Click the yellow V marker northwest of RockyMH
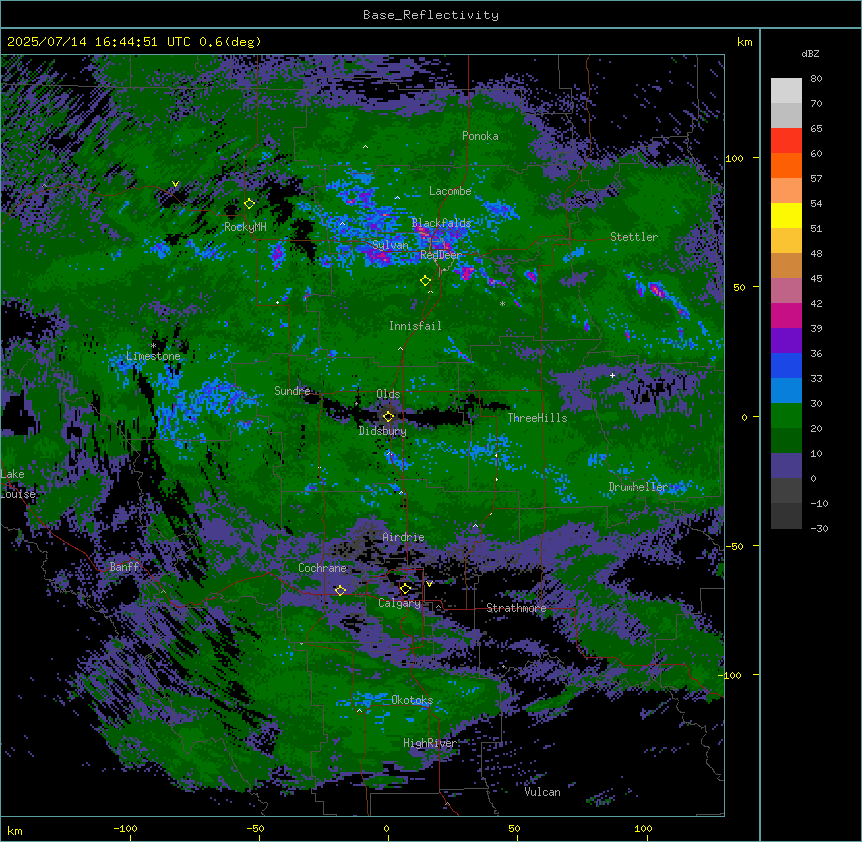The image size is (862, 842). 175,184
